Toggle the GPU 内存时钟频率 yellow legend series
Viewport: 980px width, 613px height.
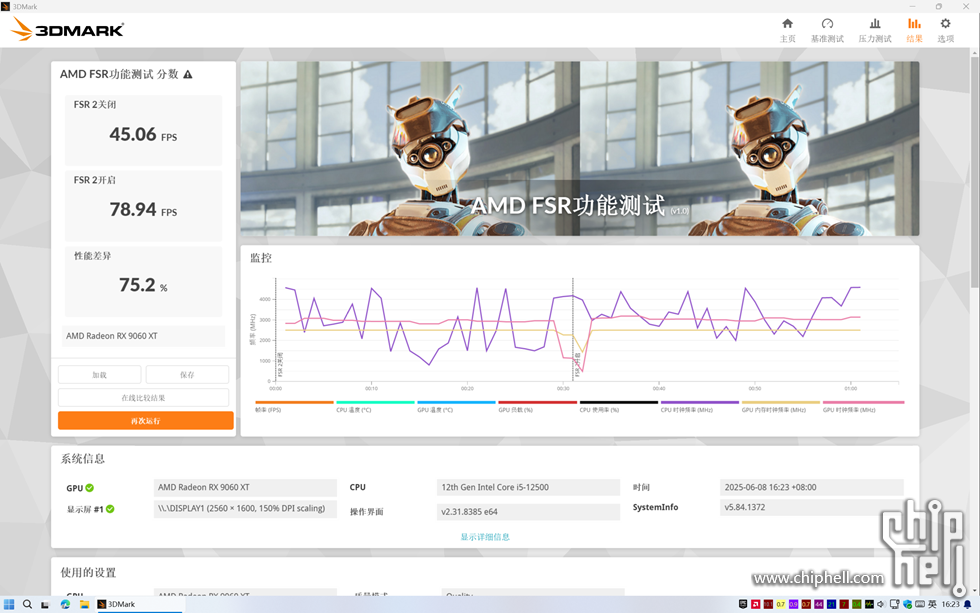pos(781,406)
